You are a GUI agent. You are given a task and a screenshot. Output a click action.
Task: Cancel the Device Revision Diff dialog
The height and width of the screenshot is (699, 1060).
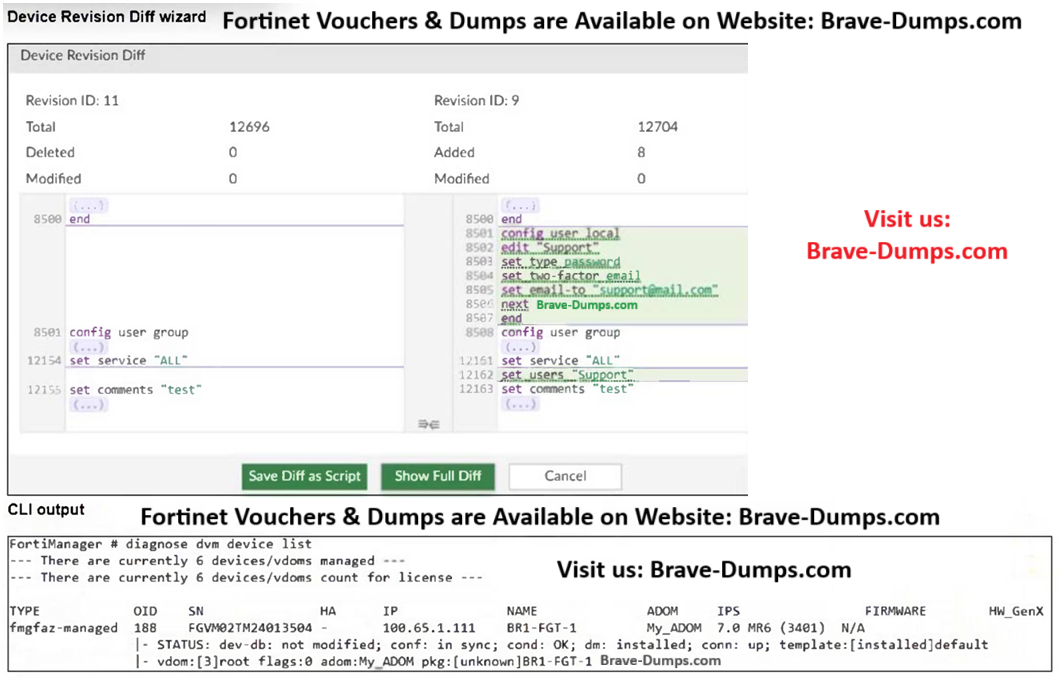tap(565, 476)
